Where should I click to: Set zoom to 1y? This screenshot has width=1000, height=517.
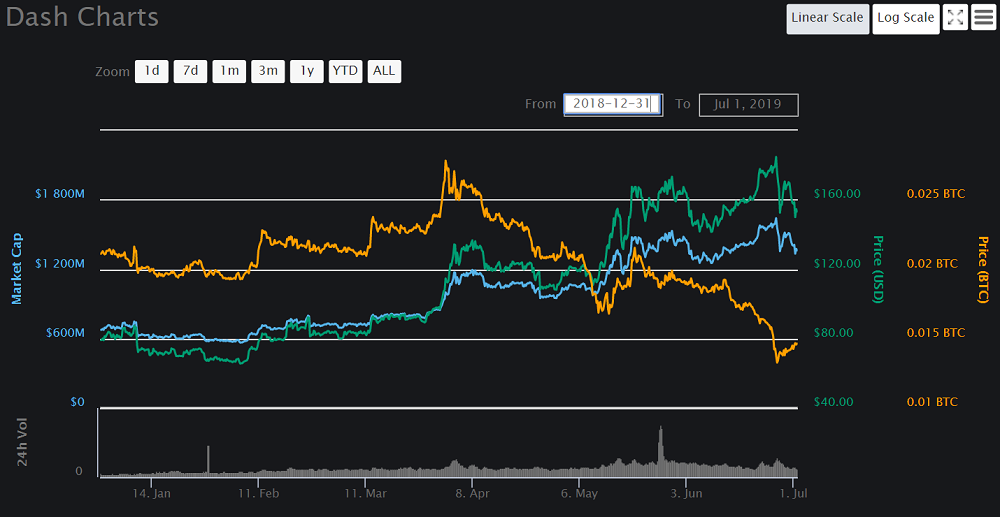pyautogui.click(x=307, y=71)
